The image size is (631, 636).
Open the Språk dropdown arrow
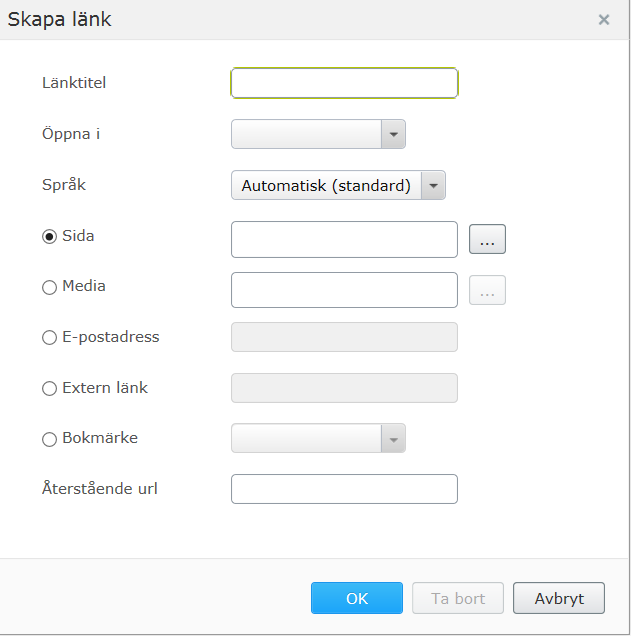tap(433, 185)
